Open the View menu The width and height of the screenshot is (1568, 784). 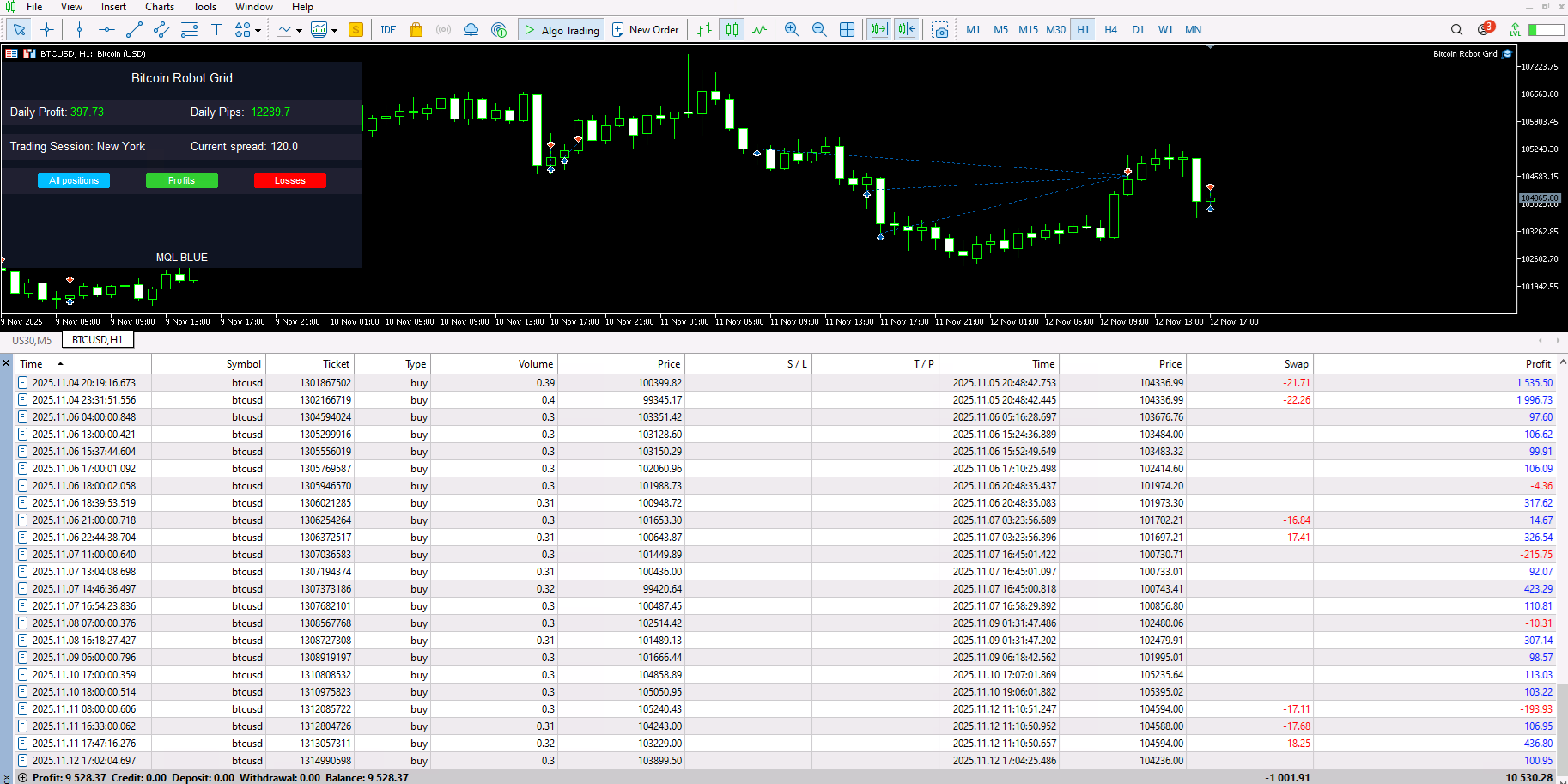tap(72, 7)
